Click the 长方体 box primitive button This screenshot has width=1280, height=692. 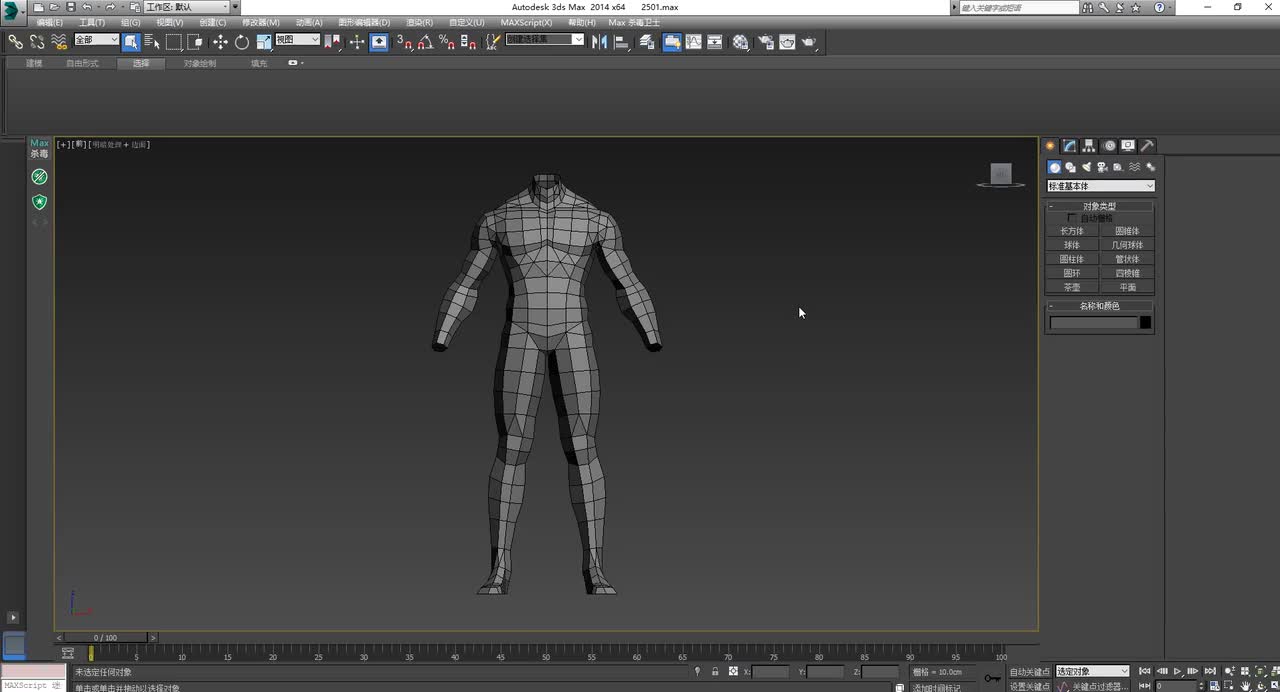click(x=1072, y=231)
